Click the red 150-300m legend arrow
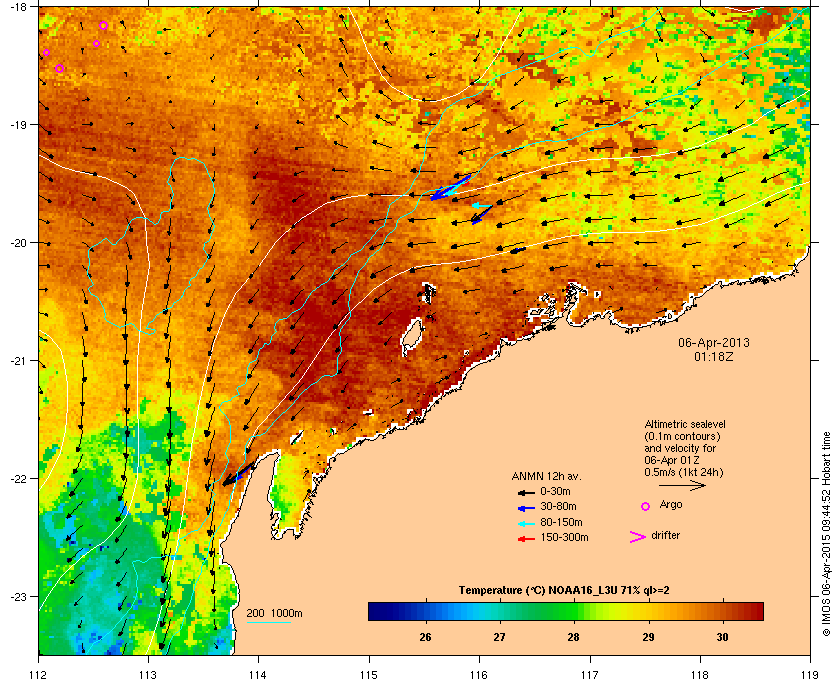 (527, 539)
